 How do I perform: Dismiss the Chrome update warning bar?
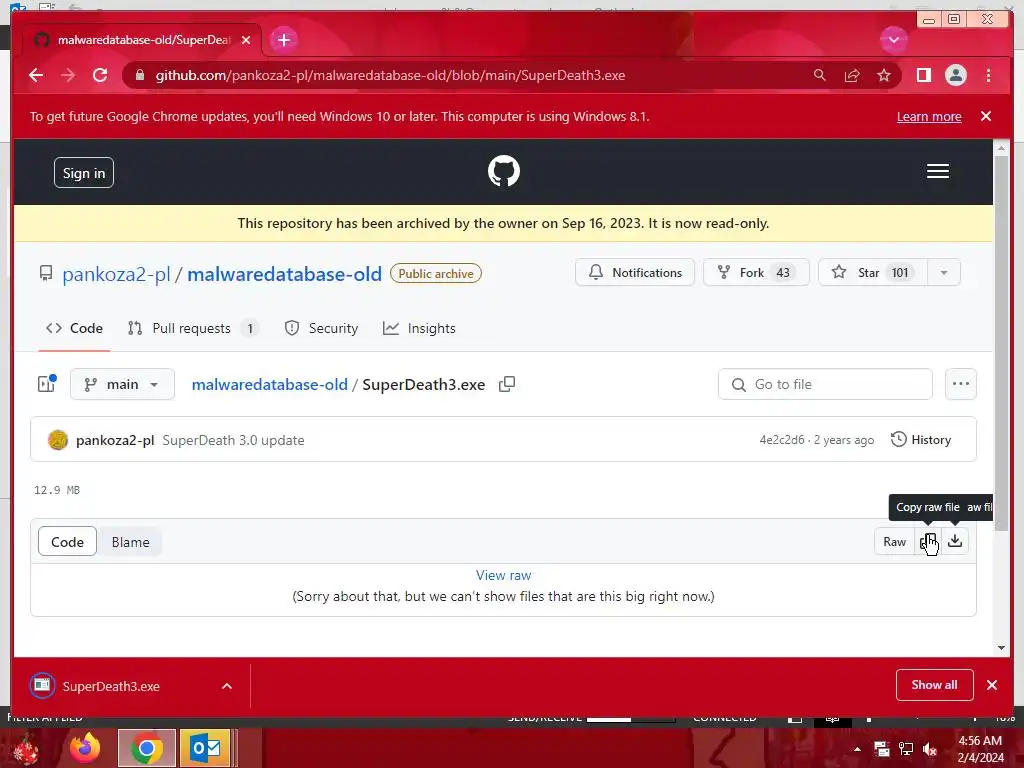[985, 116]
